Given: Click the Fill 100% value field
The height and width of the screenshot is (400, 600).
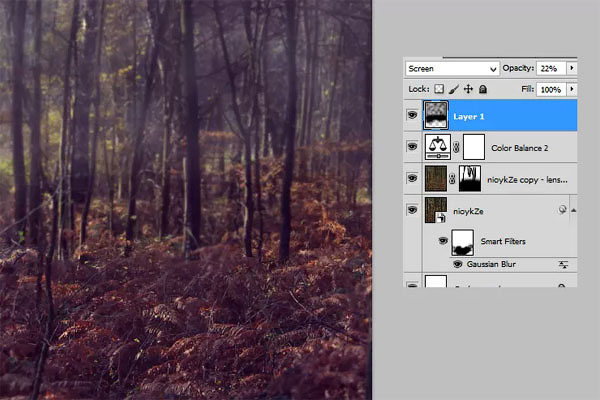Looking at the screenshot, I should click(x=551, y=90).
